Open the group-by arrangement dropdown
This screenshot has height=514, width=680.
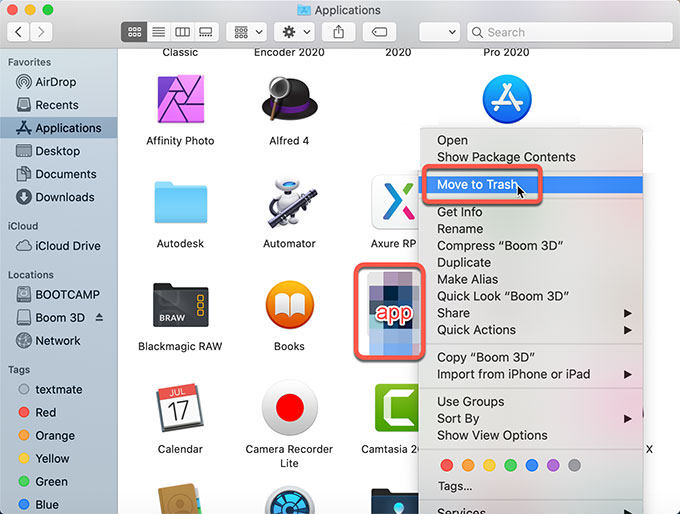point(247,32)
